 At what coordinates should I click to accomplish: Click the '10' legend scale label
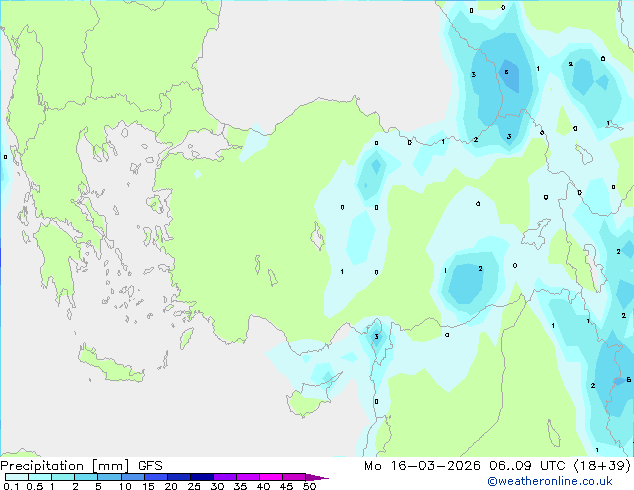click(x=125, y=486)
